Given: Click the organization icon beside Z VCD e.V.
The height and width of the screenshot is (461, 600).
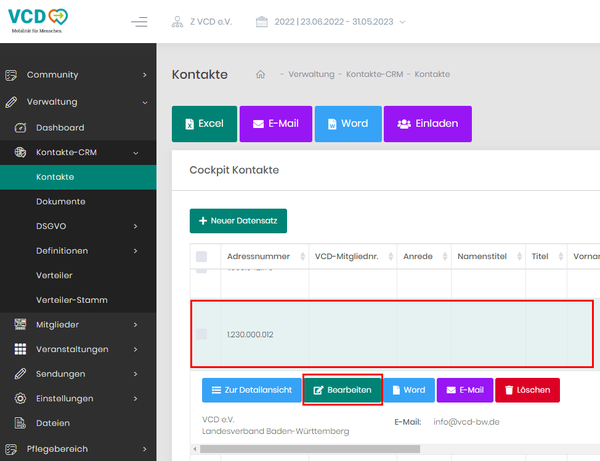Looking at the screenshot, I should coord(177,22).
